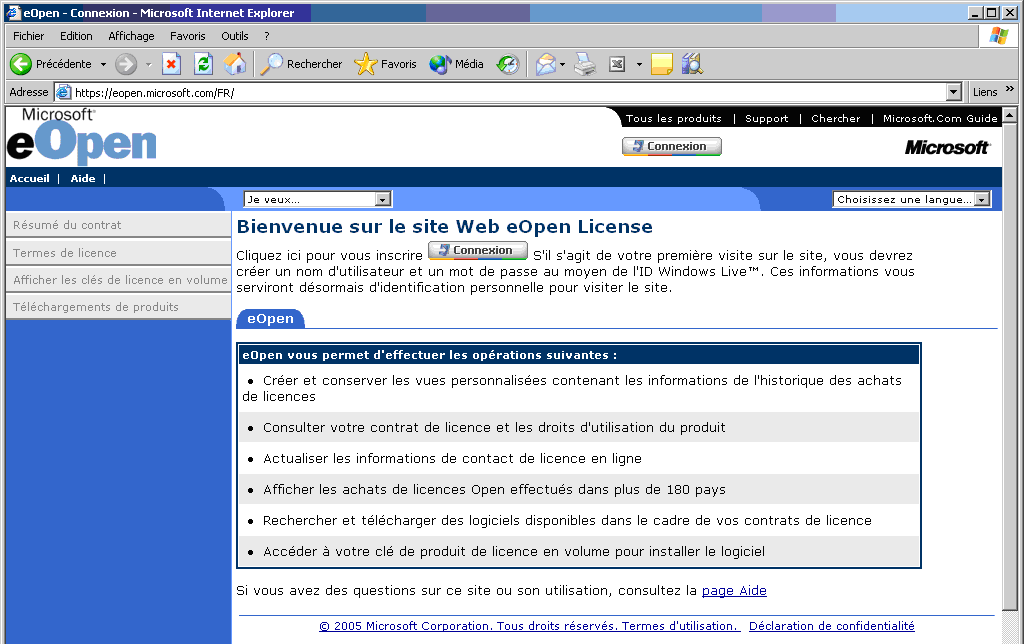Click the yellow Discuss note icon

[x=662, y=64]
